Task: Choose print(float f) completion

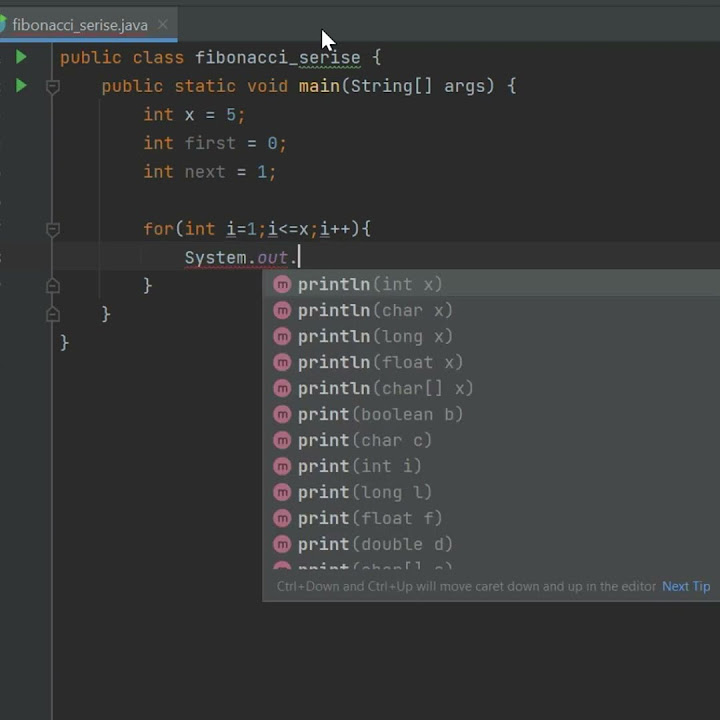Action: 491,518
